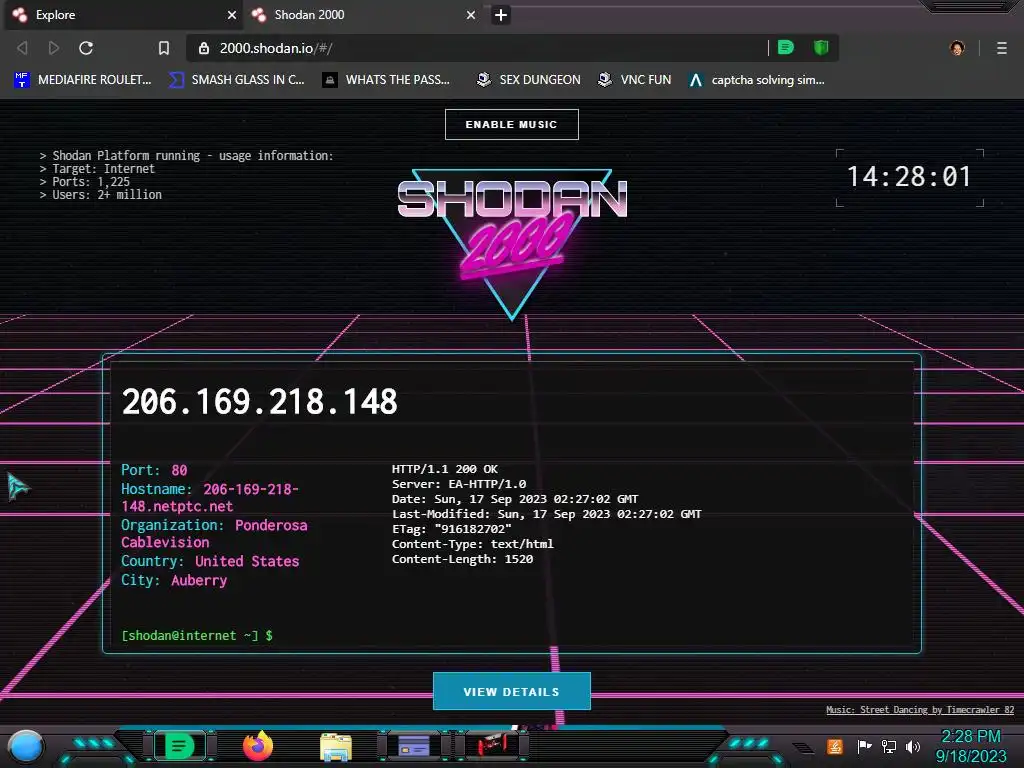Open the red-and-black app on the taskbar
Viewport: 1024px width, 768px height.
click(492, 745)
